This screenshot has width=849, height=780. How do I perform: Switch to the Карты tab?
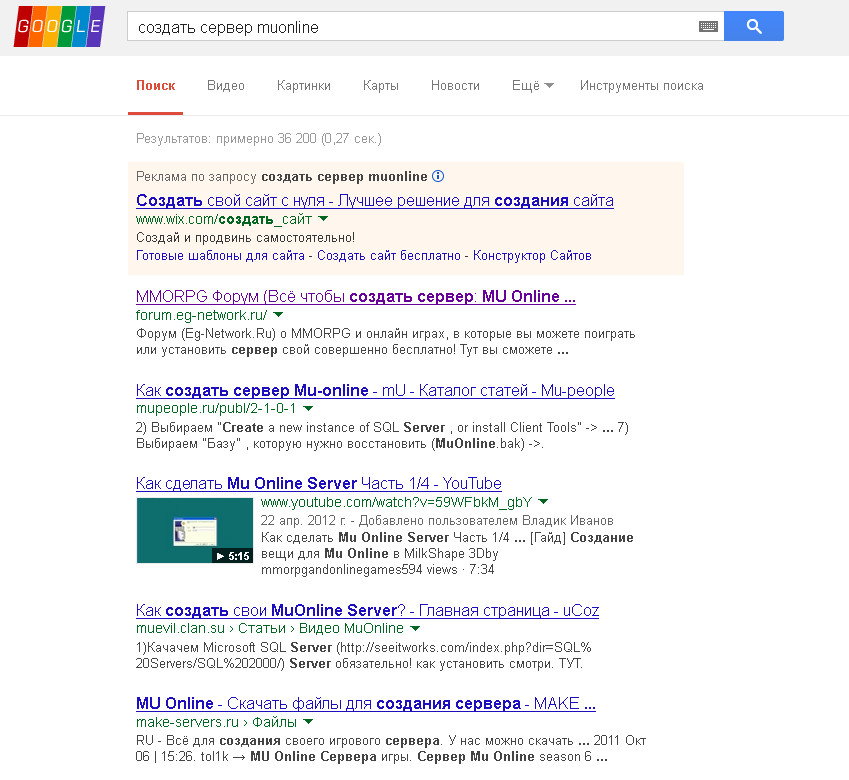pos(381,86)
